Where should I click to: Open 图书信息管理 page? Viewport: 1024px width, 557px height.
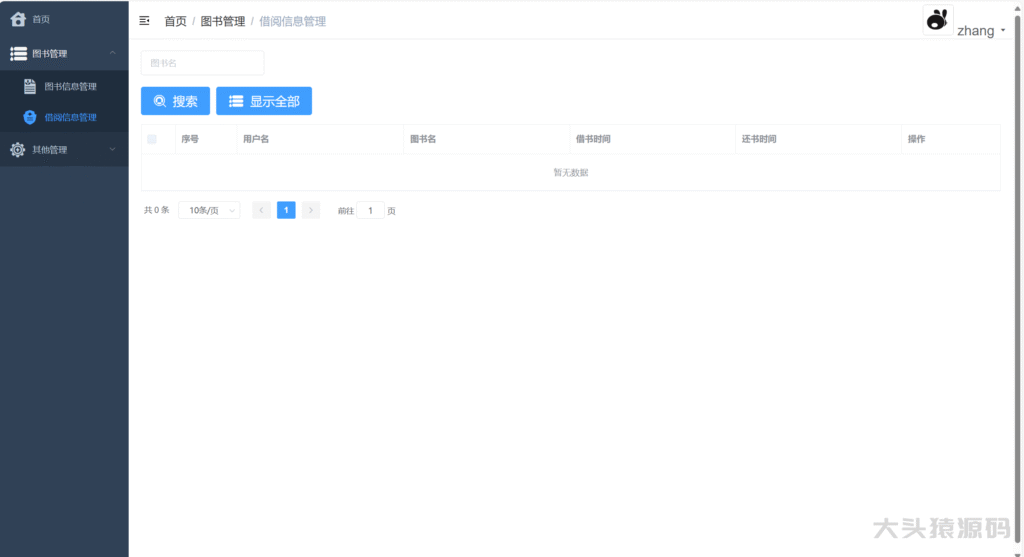point(64,86)
